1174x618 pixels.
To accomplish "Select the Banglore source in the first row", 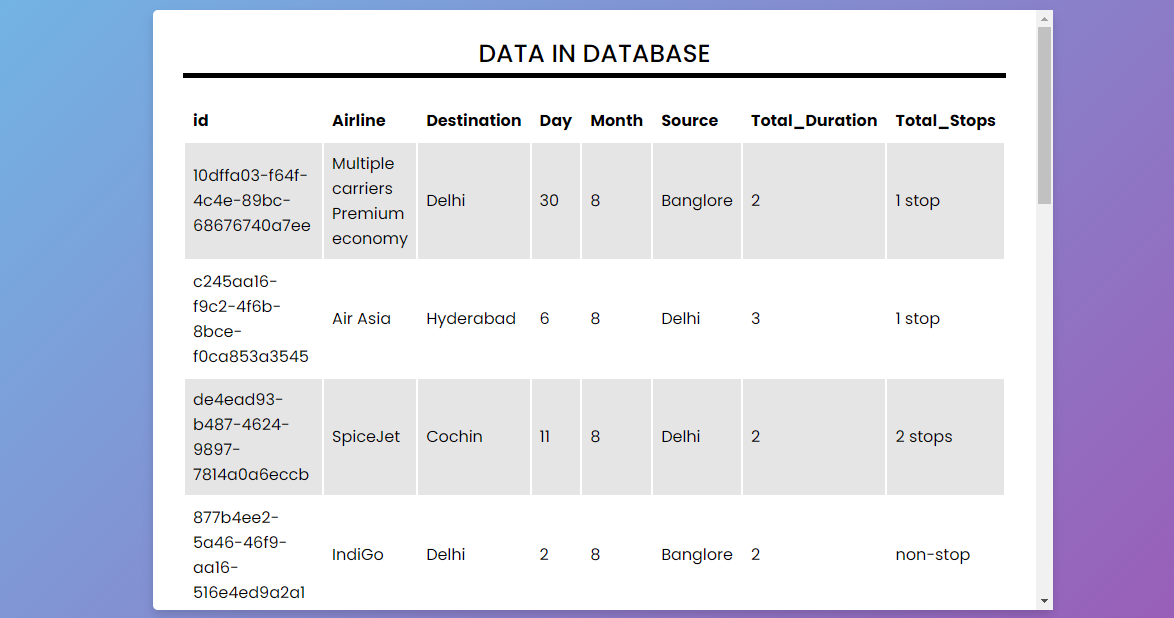I will 697,200.
